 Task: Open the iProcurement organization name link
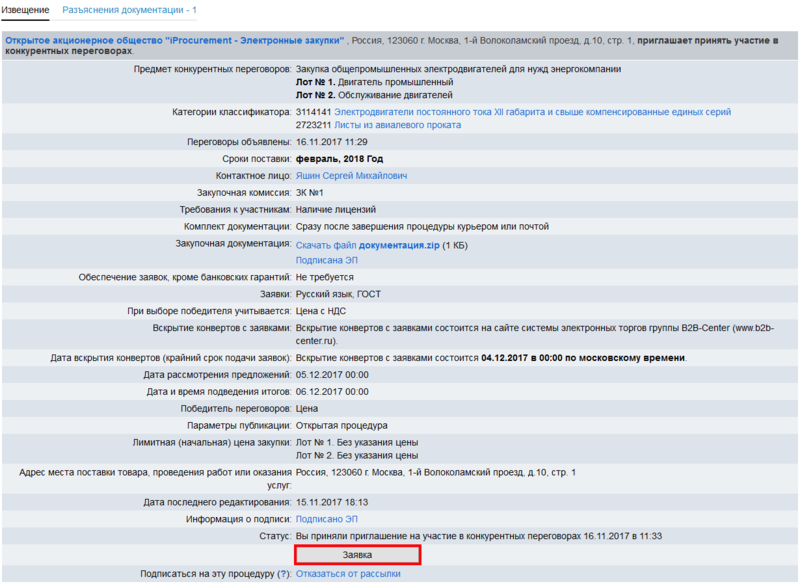pyautogui.click(x=175, y=40)
